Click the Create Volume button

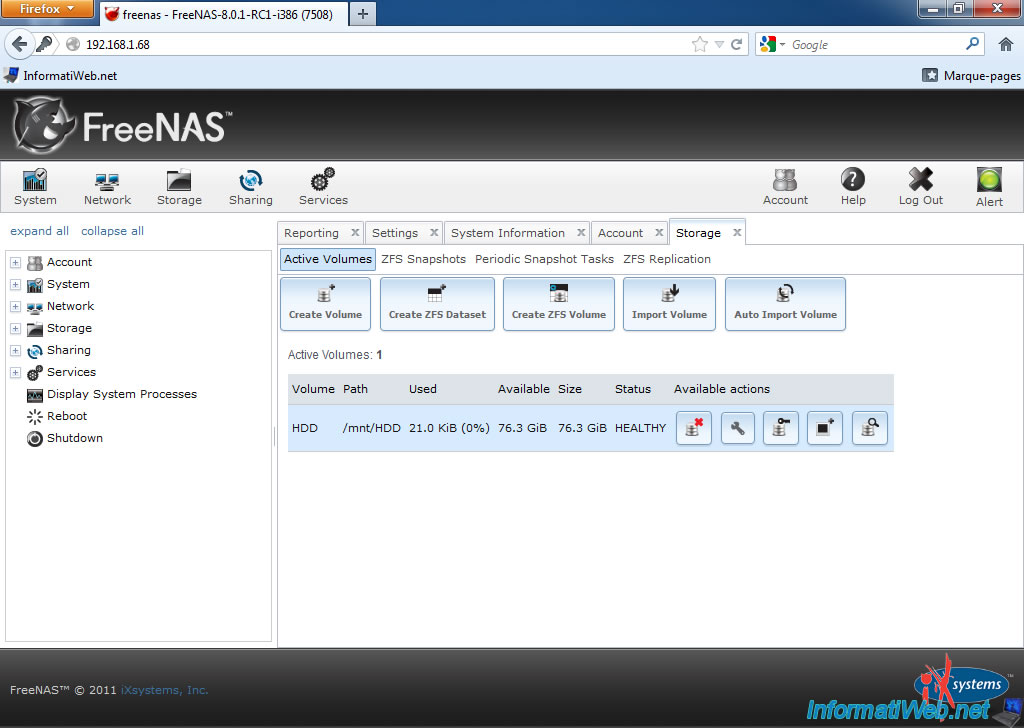coord(325,304)
